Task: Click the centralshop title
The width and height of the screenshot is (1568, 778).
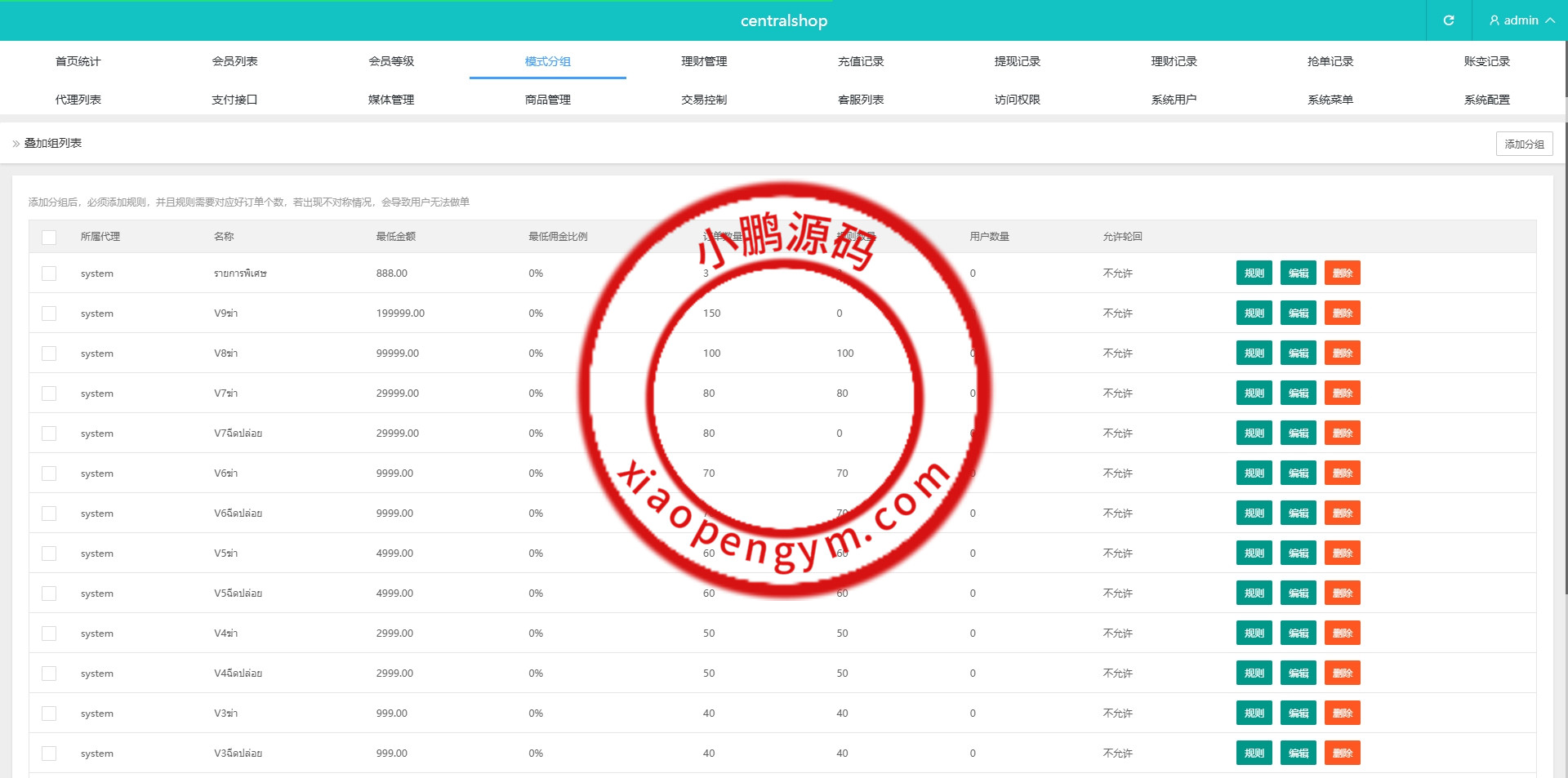Action: (x=783, y=20)
